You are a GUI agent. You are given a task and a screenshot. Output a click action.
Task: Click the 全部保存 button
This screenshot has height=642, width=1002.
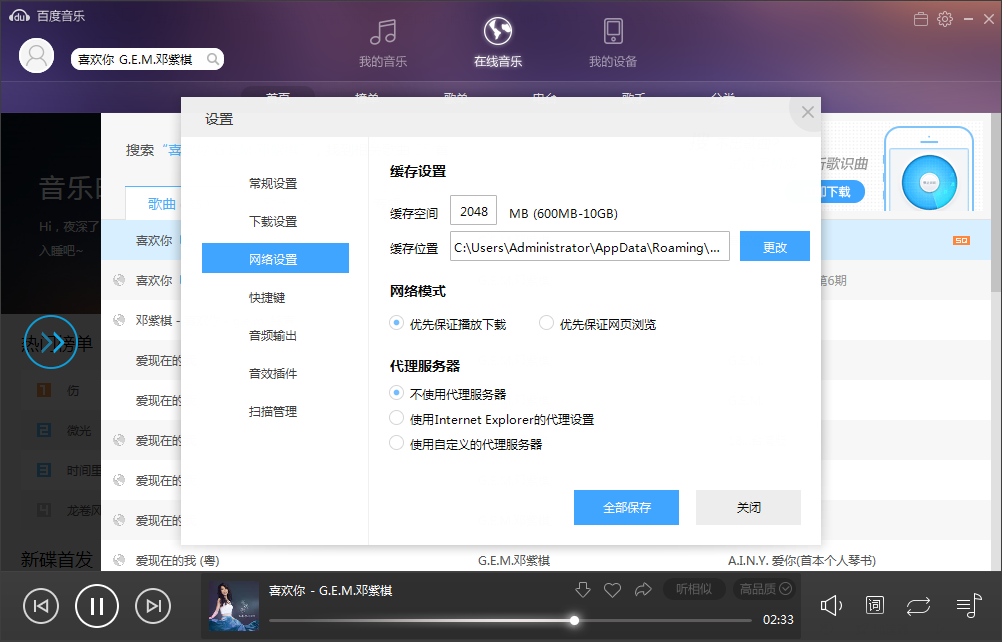point(626,507)
